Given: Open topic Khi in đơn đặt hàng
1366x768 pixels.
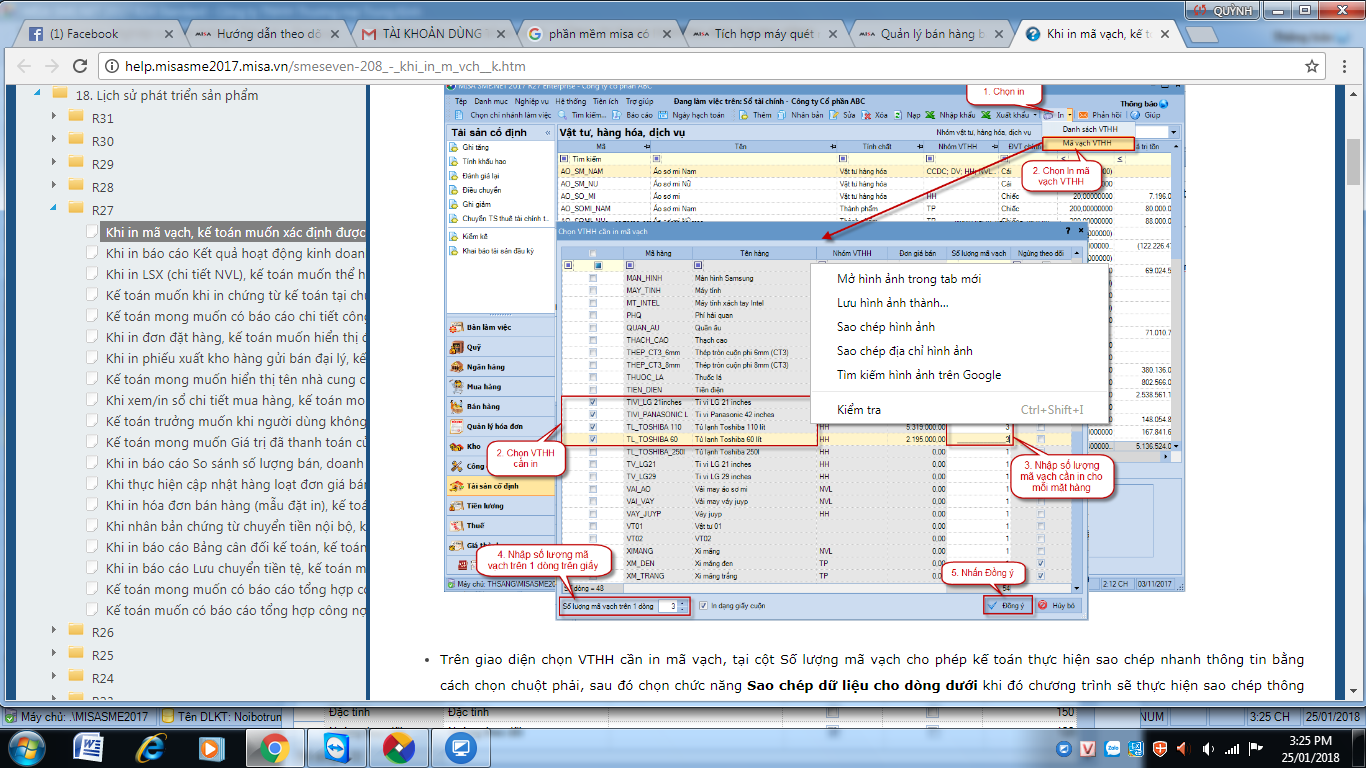Looking at the screenshot, I should [235, 337].
